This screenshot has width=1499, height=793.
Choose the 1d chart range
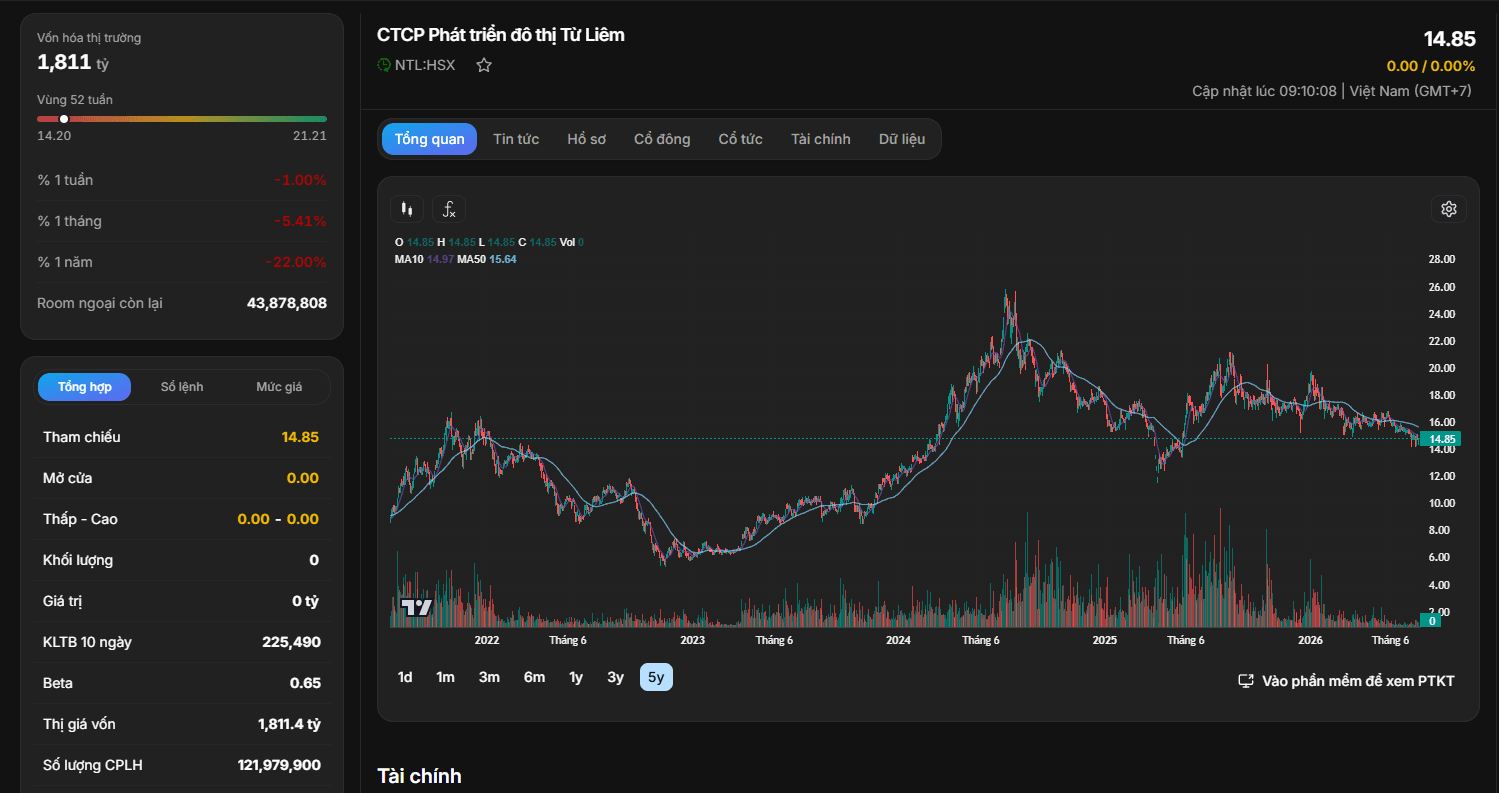tap(405, 677)
